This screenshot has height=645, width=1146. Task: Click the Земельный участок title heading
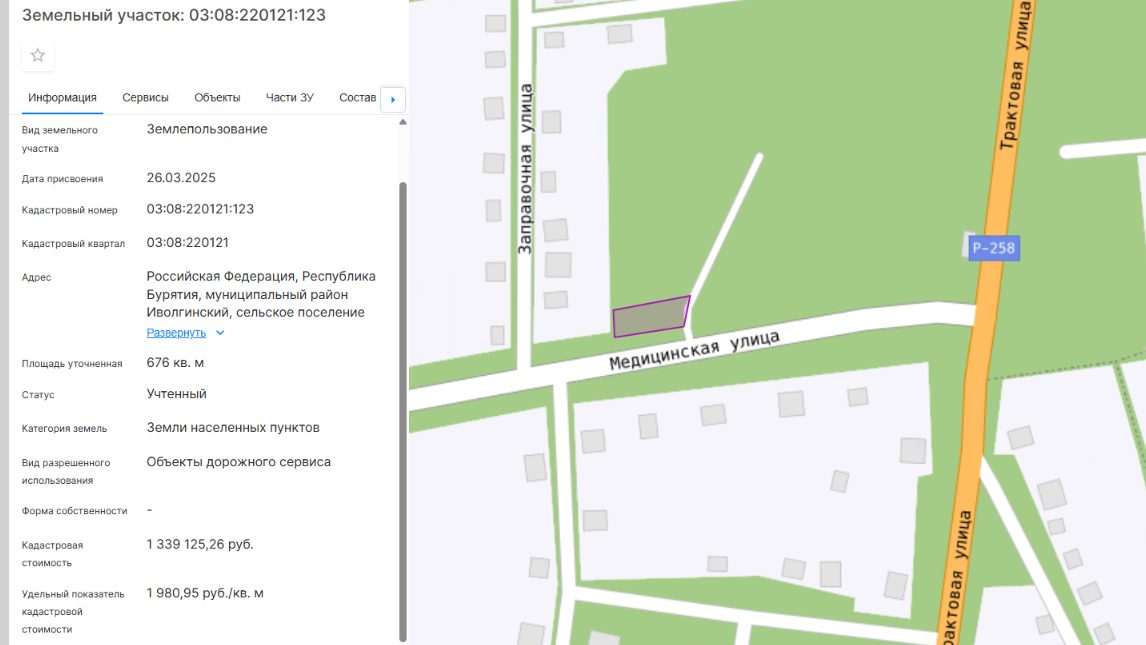(x=174, y=15)
